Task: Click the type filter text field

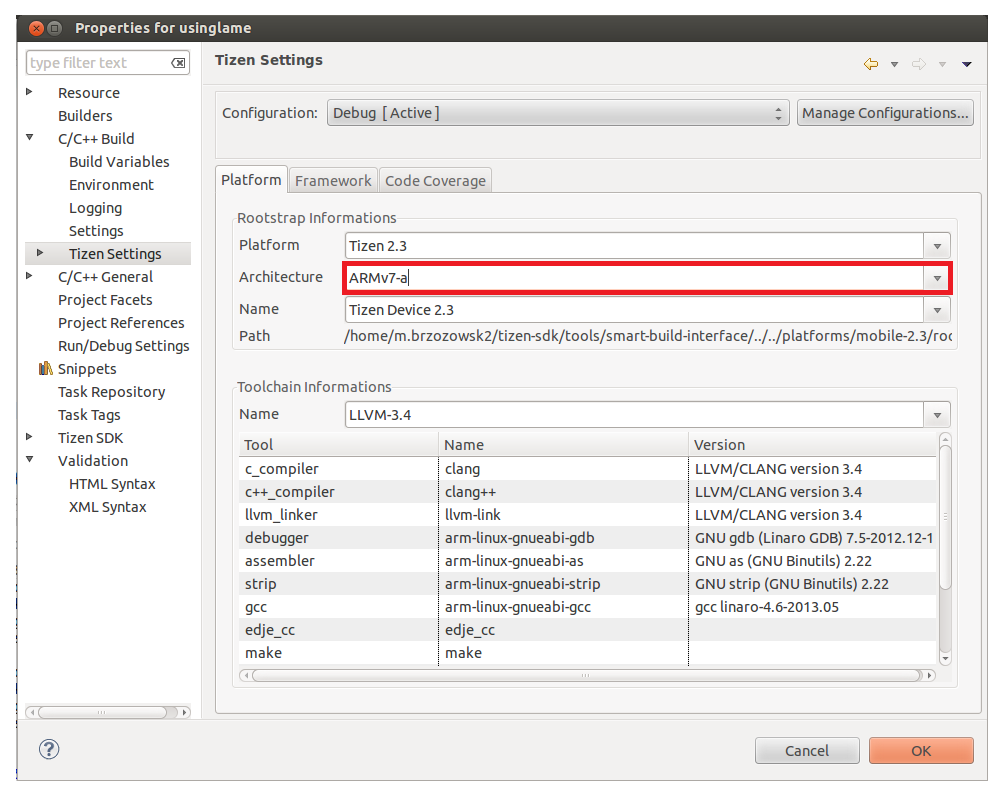Action: pos(98,63)
